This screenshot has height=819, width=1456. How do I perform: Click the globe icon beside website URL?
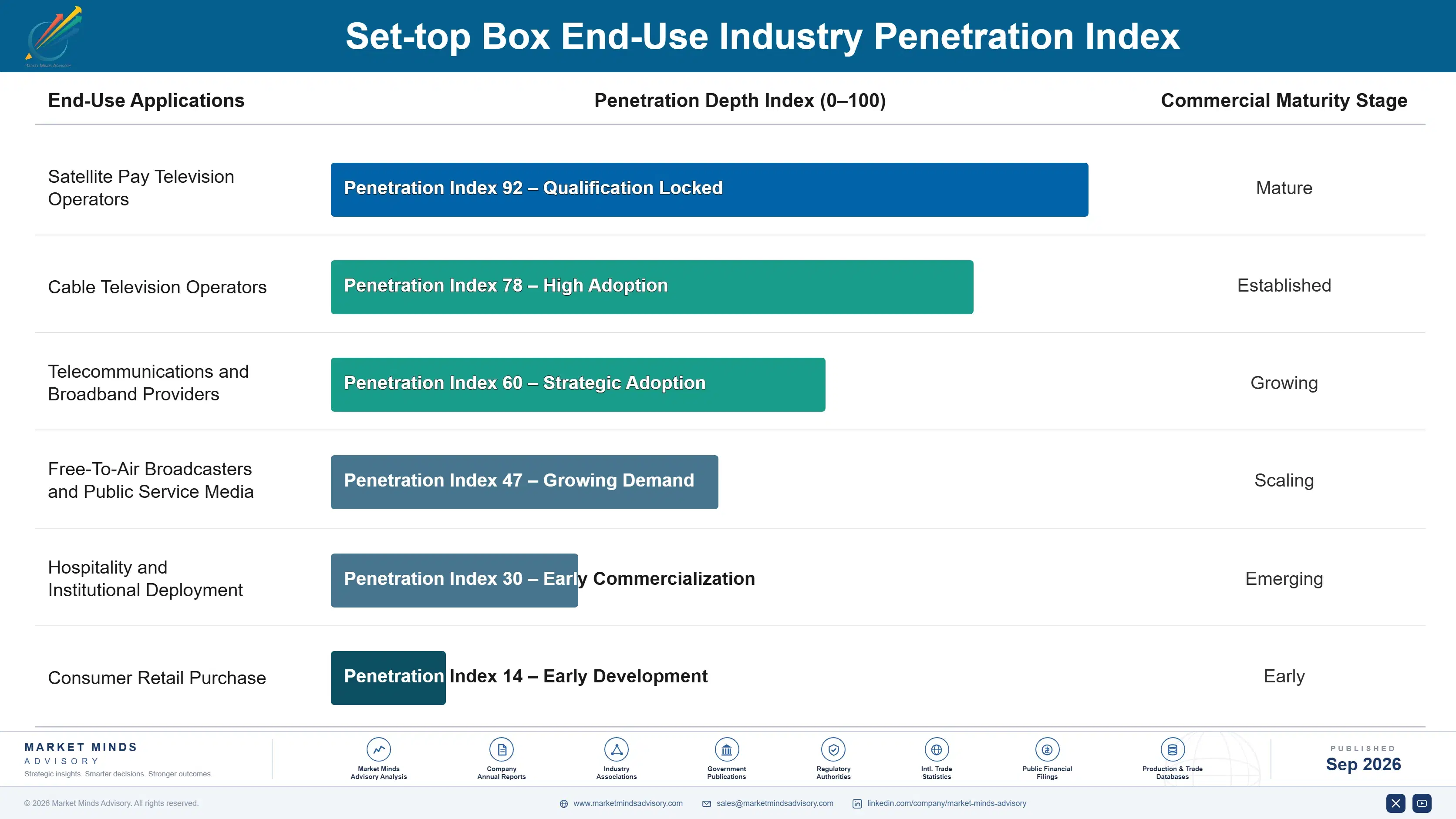(563, 804)
